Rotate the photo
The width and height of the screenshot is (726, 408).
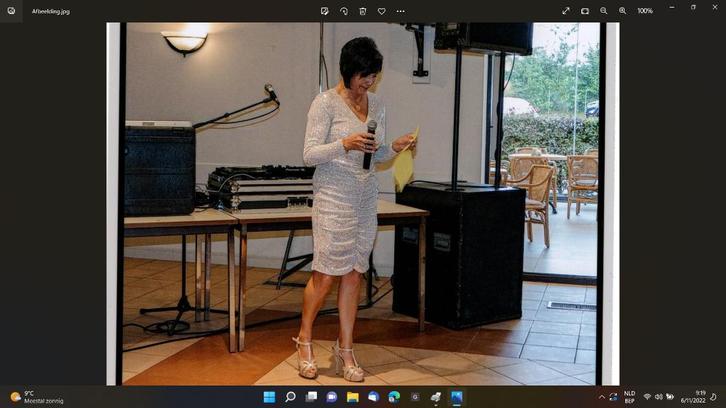(x=343, y=11)
